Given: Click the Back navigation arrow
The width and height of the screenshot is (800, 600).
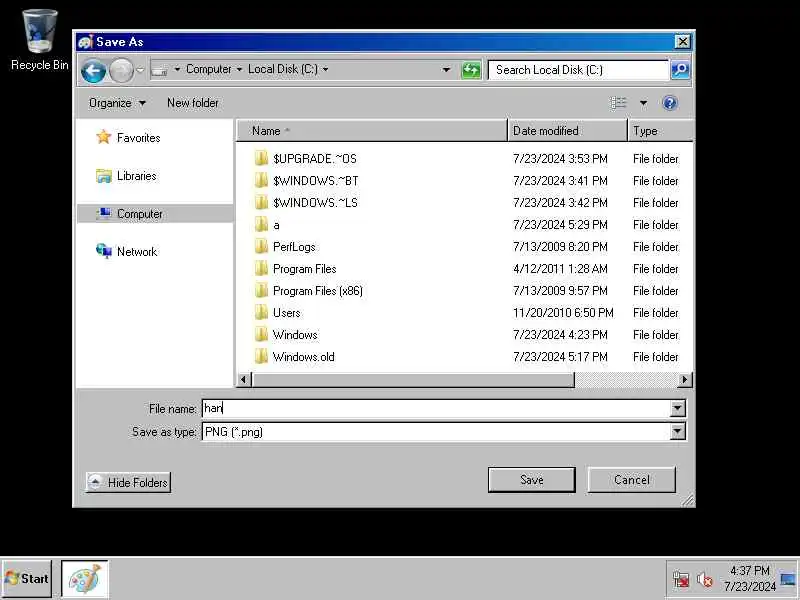Looking at the screenshot, I should coord(93,70).
